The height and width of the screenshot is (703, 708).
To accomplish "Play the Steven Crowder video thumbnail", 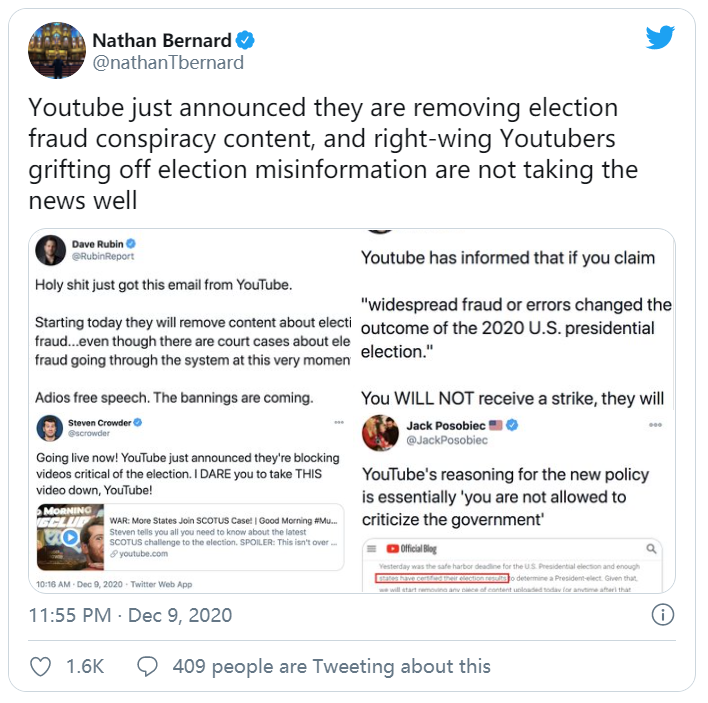I will [70, 537].
